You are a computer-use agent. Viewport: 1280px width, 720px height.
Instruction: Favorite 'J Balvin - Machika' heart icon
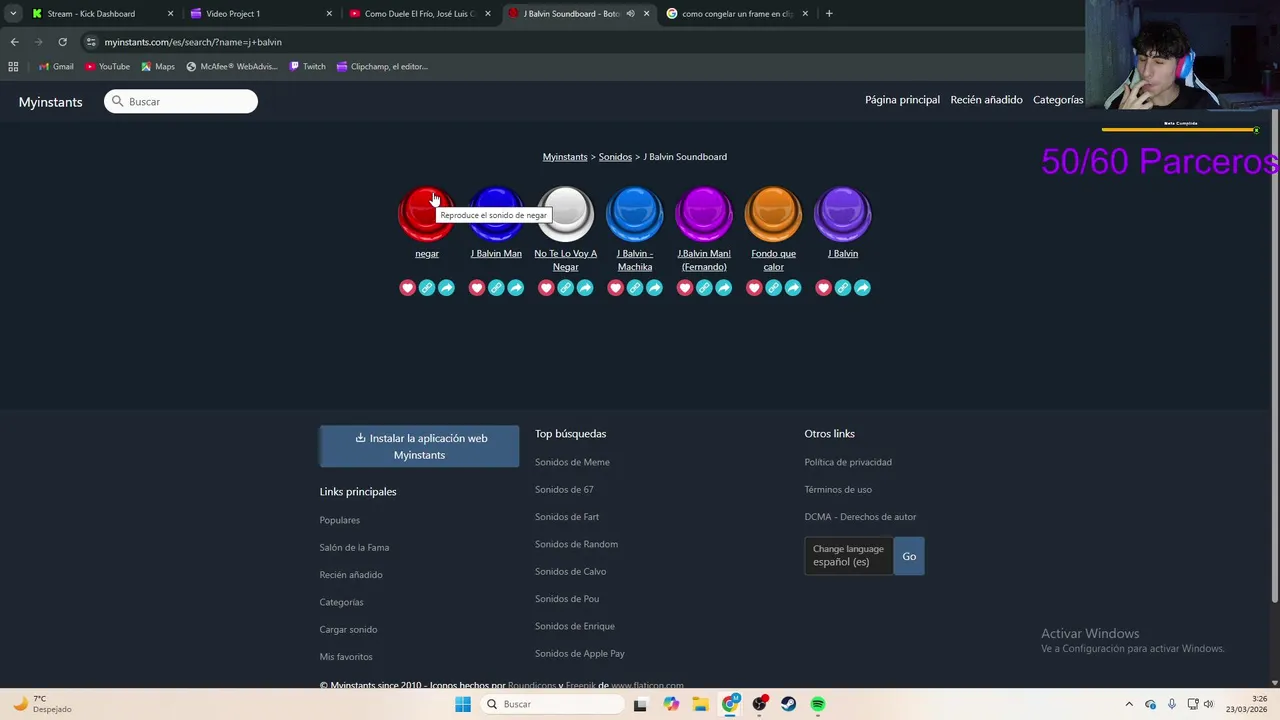[615, 288]
